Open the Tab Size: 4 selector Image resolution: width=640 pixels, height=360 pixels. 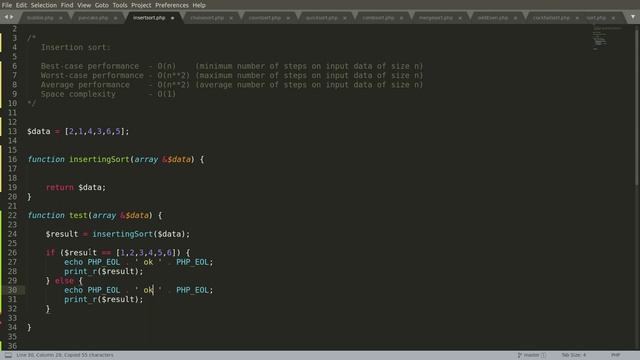[574, 355]
